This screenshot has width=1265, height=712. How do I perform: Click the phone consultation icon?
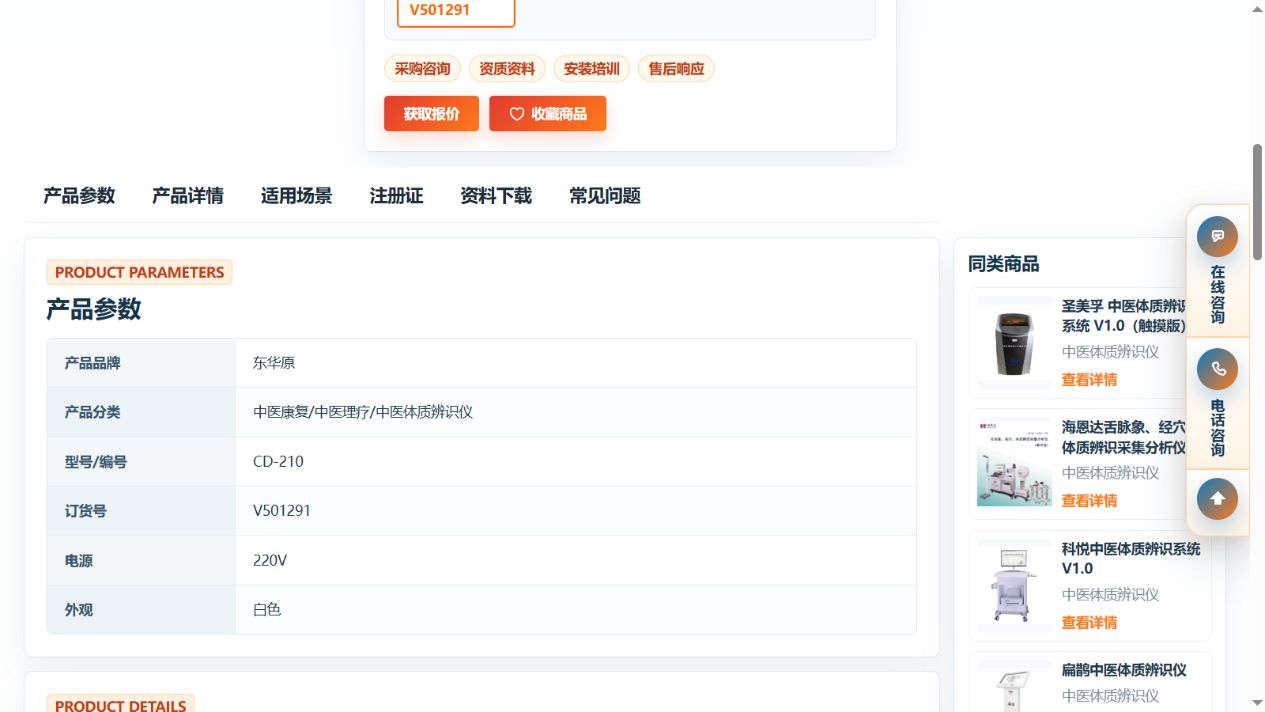pyautogui.click(x=1217, y=369)
